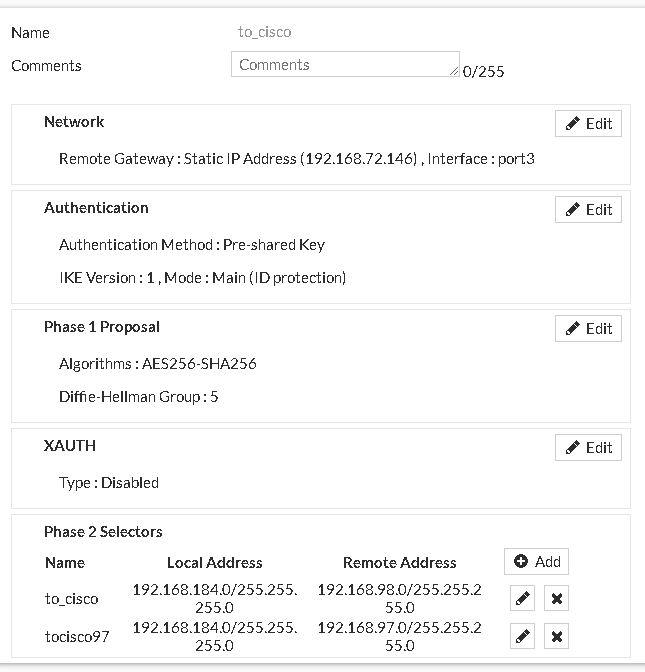Edit the Phase 1 Proposal settings
Image resolution: width=645 pixels, height=672 pixels.
coord(588,329)
